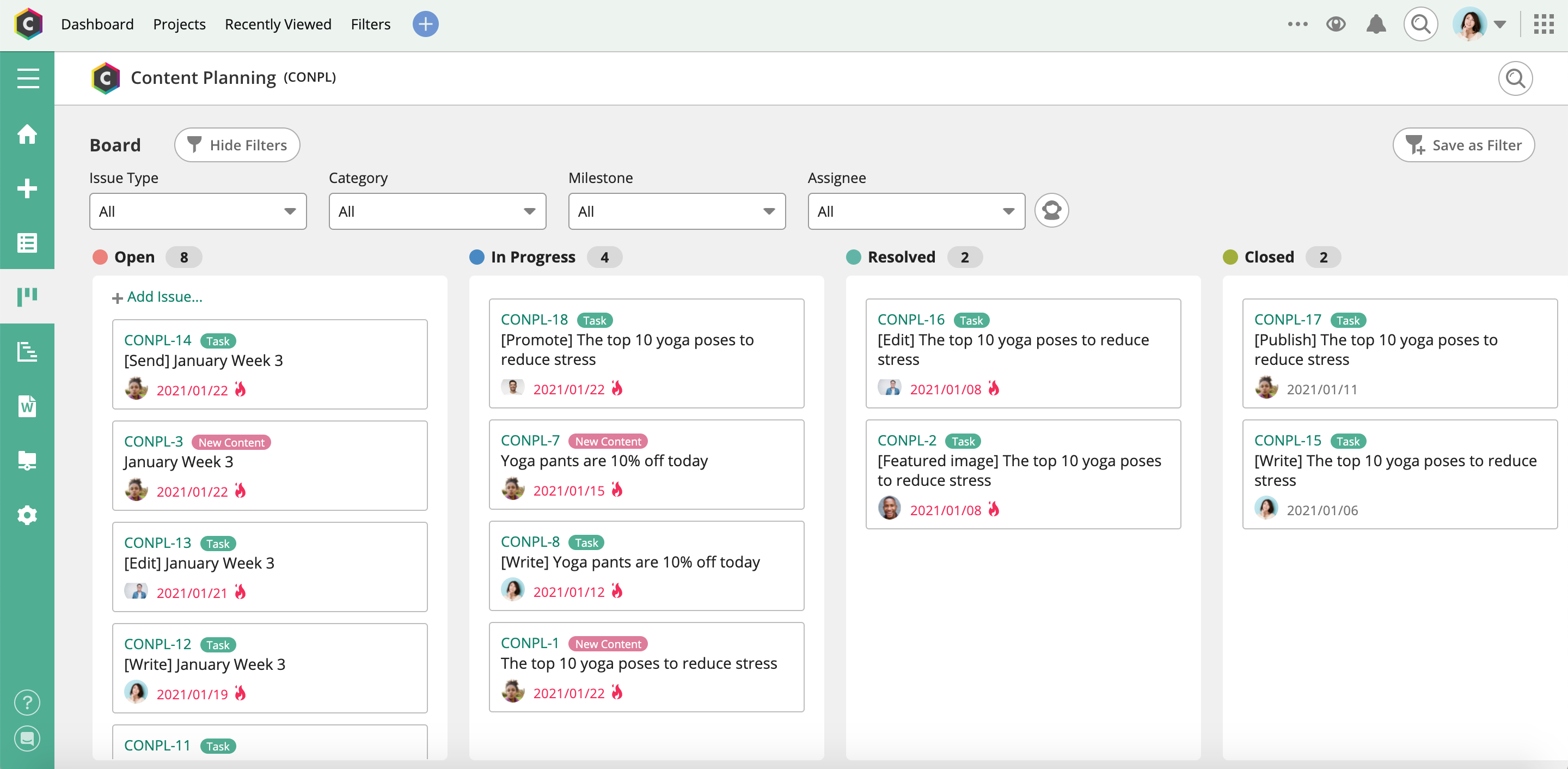Open the Dashboard menu
The width and height of the screenshot is (1568, 769).
[x=97, y=25]
